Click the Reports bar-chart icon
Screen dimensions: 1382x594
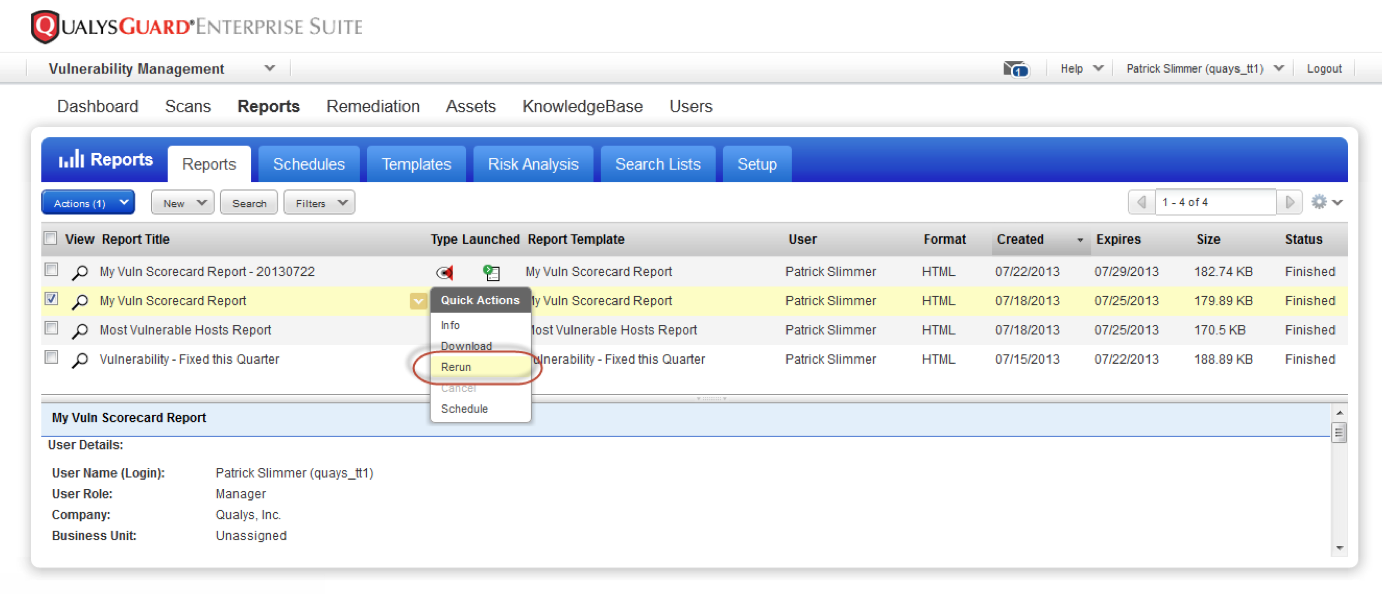click(x=71, y=160)
